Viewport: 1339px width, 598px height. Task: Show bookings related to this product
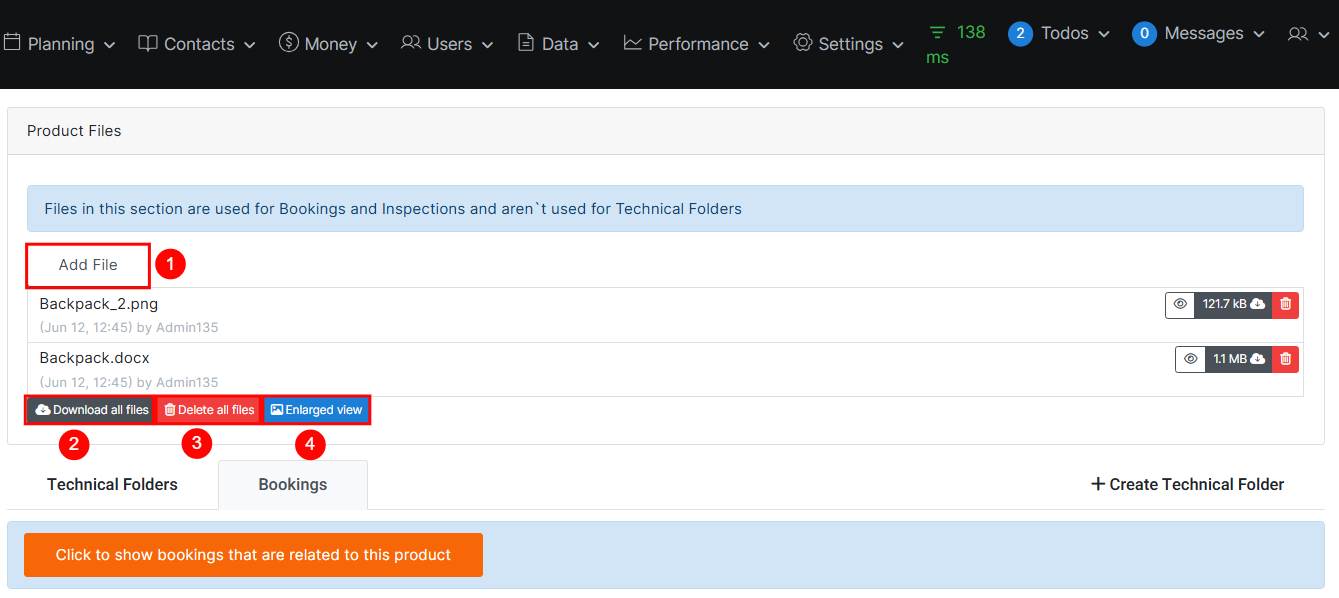(x=253, y=555)
